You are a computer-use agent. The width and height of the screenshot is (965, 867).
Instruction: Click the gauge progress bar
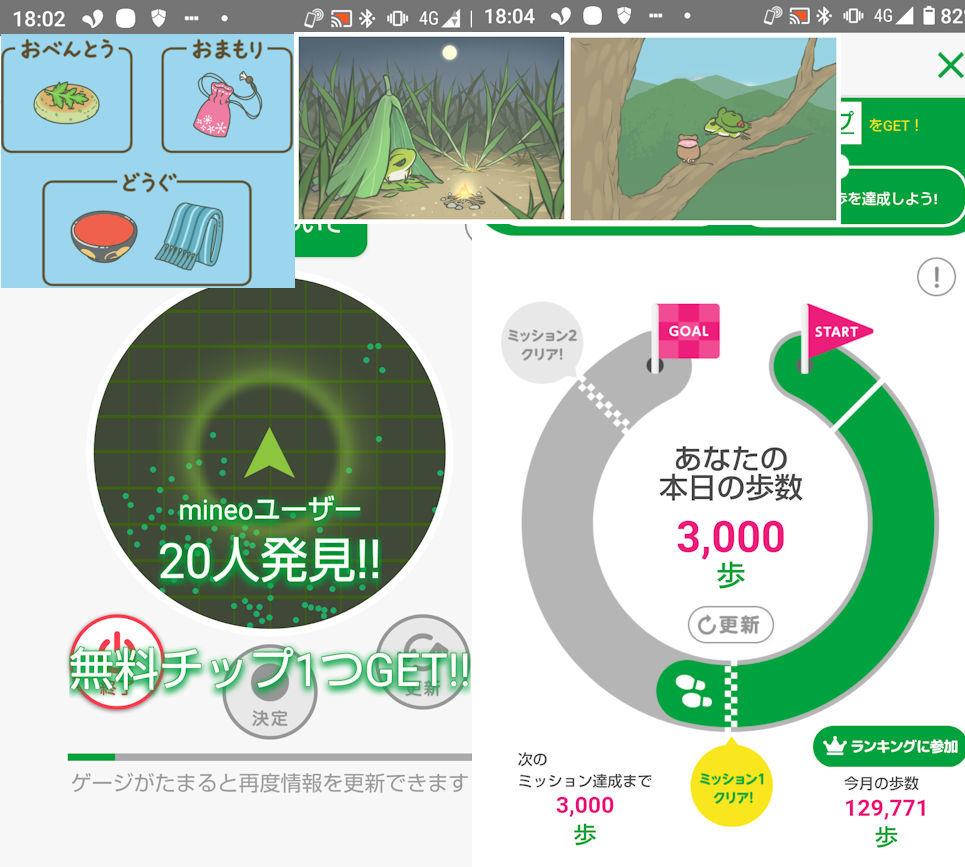(x=269, y=756)
